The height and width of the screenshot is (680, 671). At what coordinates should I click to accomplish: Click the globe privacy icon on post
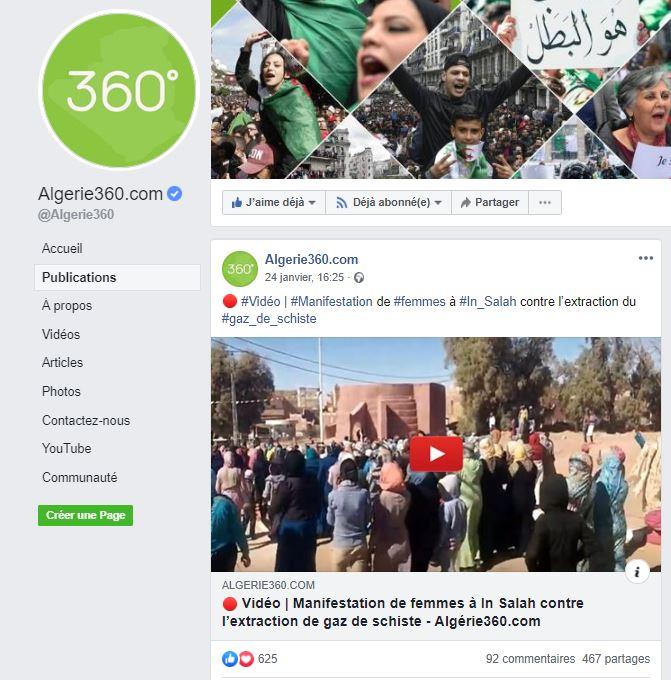(359, 278)
